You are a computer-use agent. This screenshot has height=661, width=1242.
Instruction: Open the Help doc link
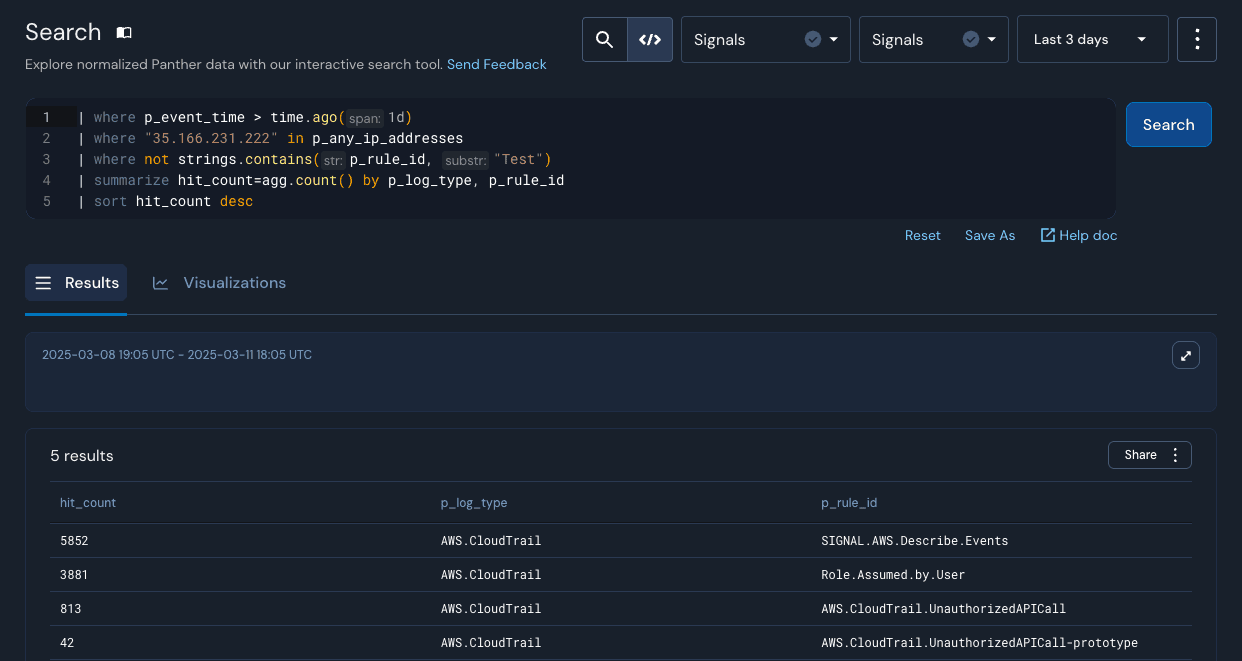click(1079, 235)
